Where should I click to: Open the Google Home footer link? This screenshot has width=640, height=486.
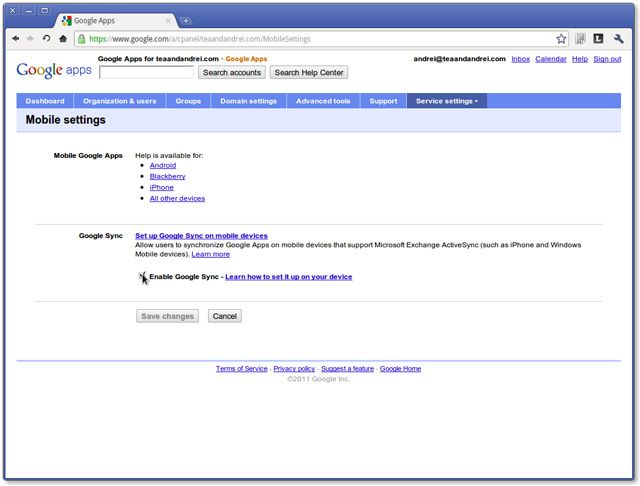[x=400, y=368]
